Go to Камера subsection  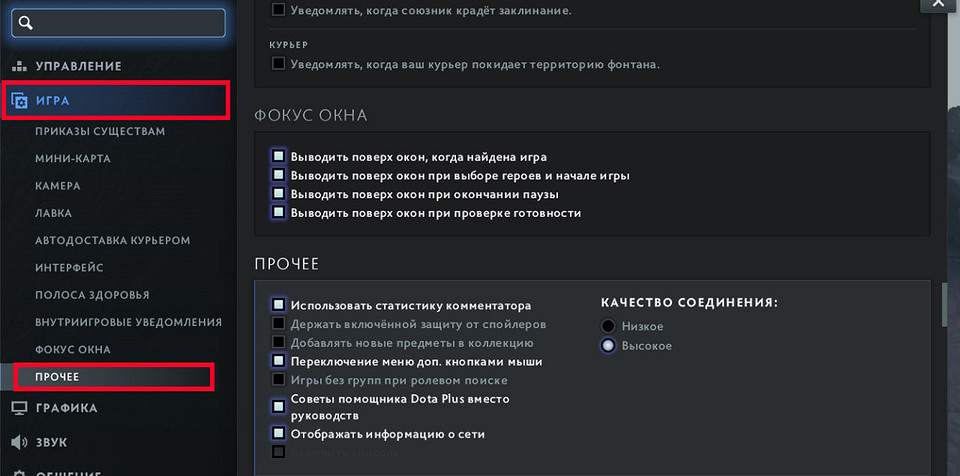pos(57,186)
